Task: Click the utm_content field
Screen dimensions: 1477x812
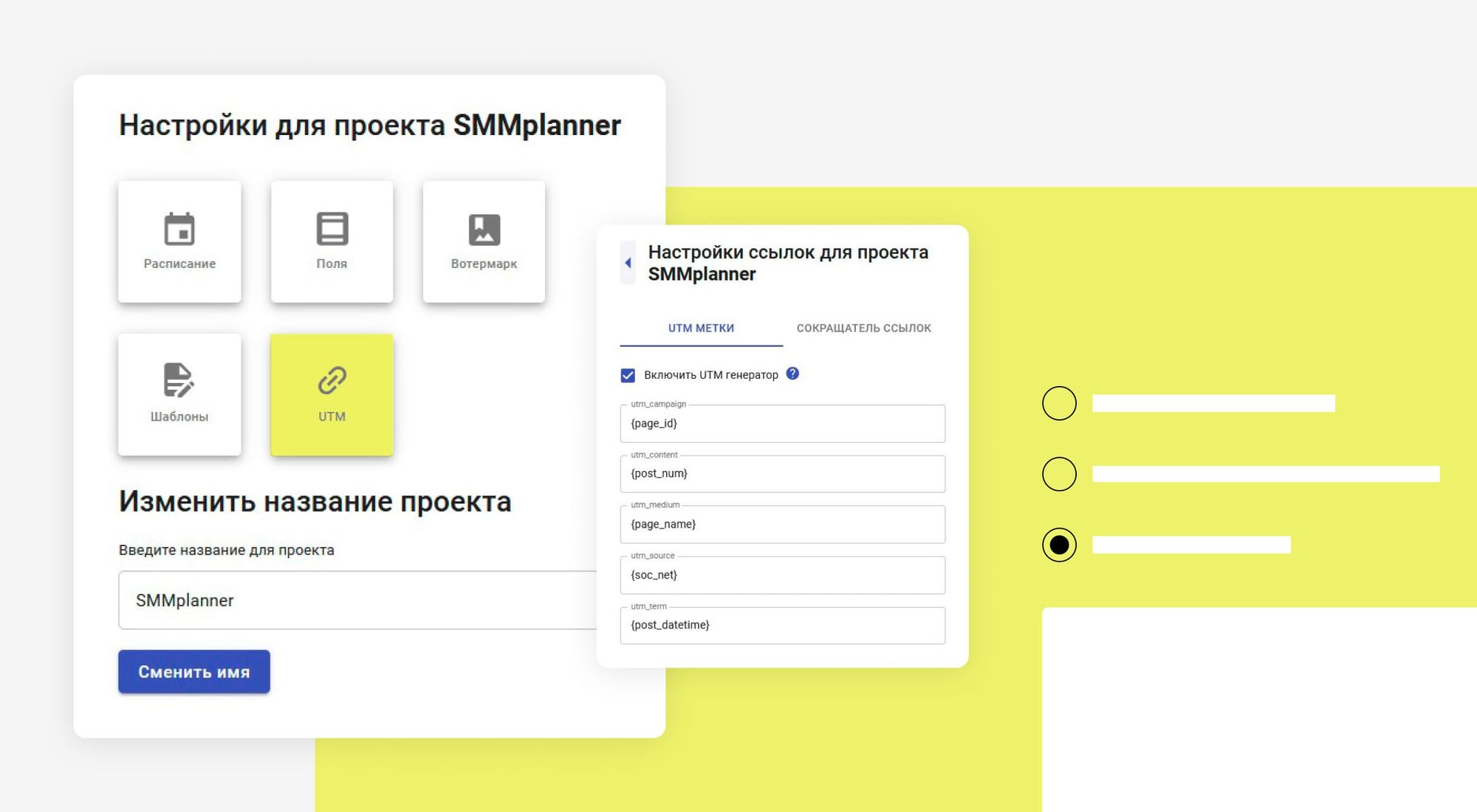Action: [x=783, y=474]
